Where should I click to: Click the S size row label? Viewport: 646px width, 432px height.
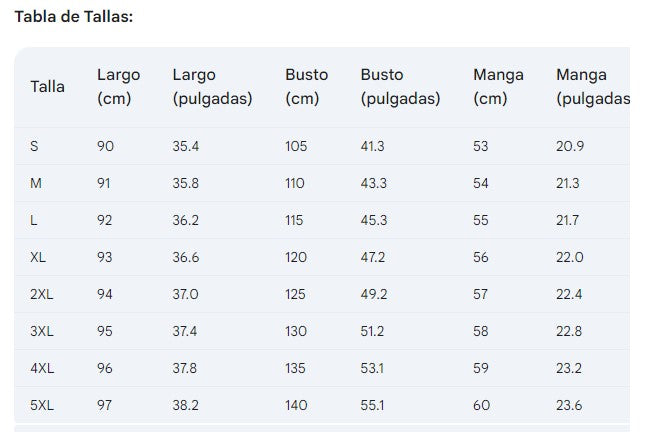[35, 146]
